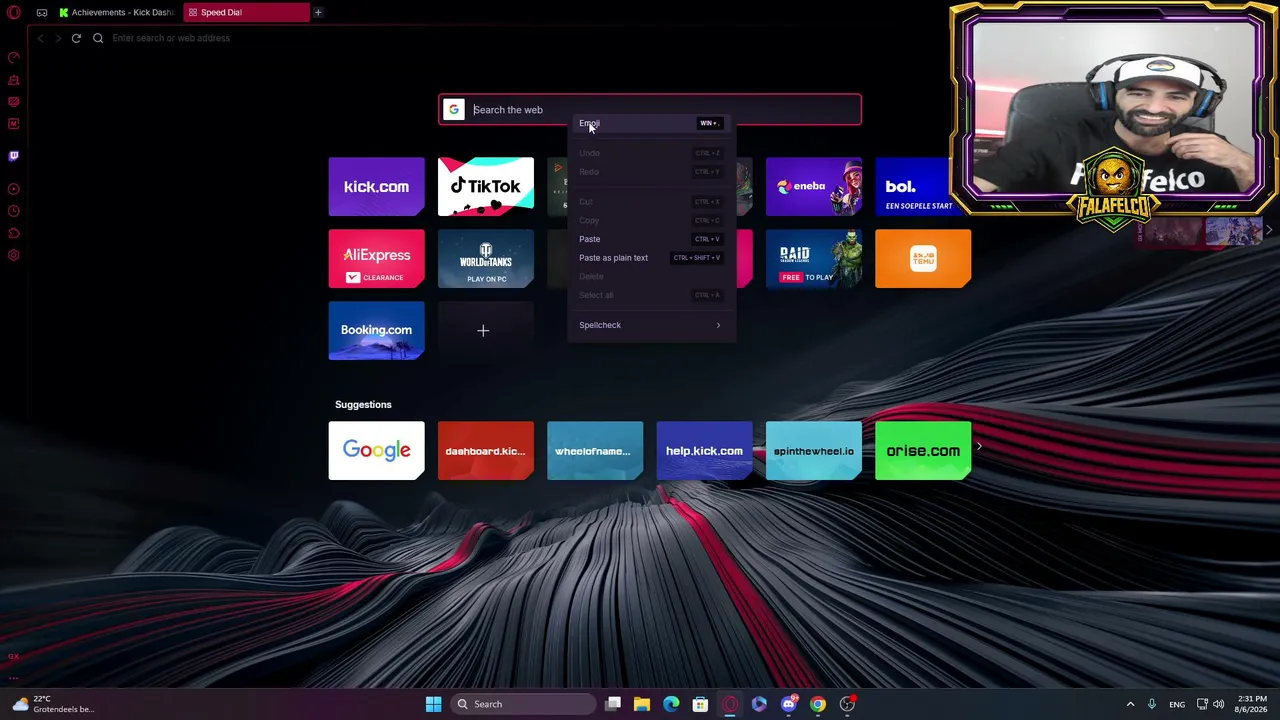Open a new tab with plus button

tap(318, 12)
